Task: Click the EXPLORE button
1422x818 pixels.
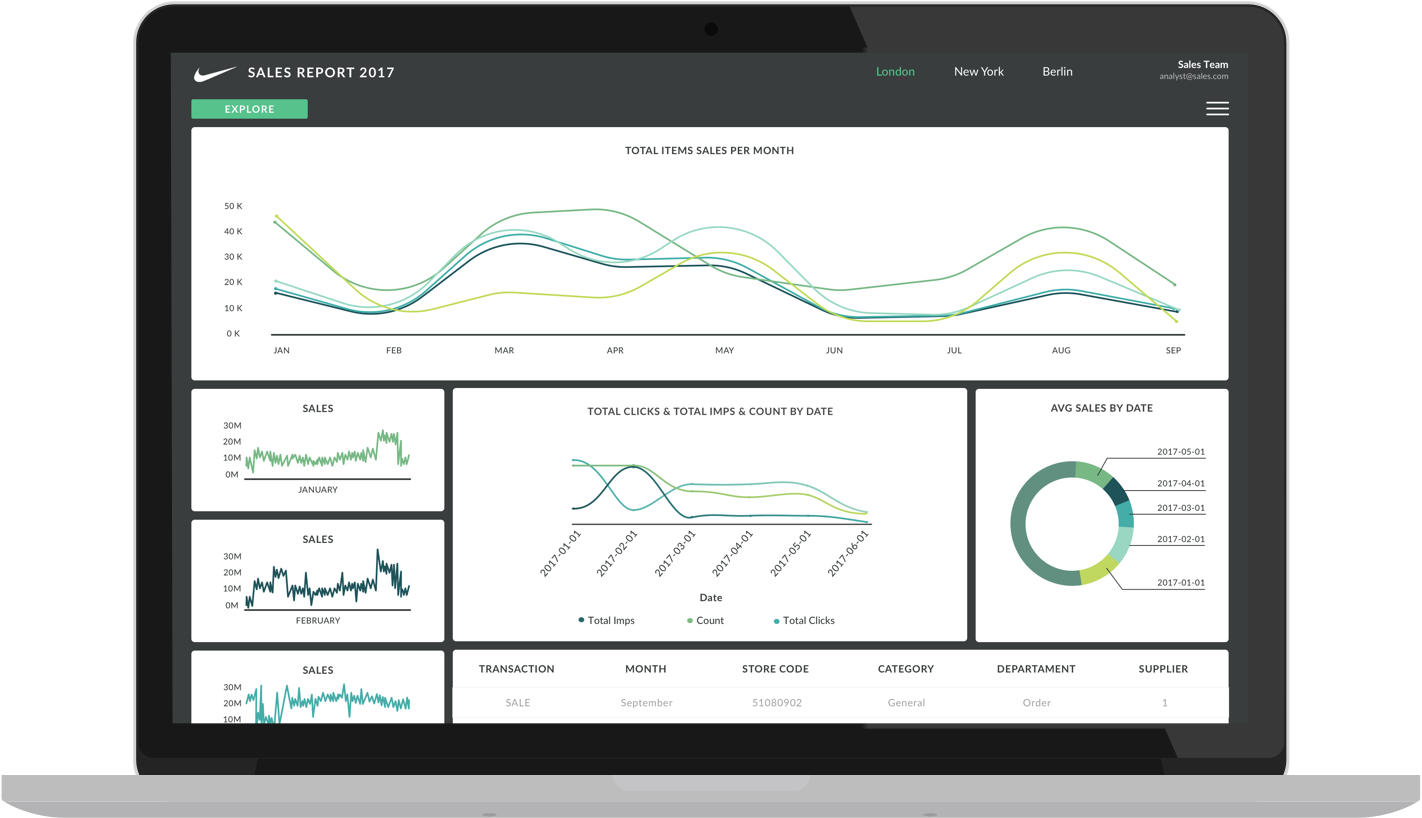Action: [x=249, y=108]
